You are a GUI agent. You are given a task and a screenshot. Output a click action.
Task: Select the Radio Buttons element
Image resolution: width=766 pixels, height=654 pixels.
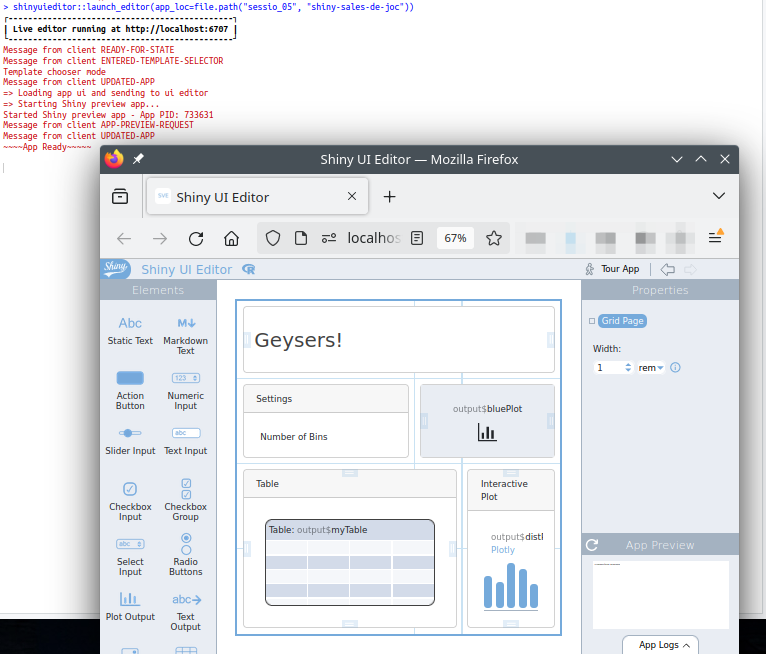186,554
